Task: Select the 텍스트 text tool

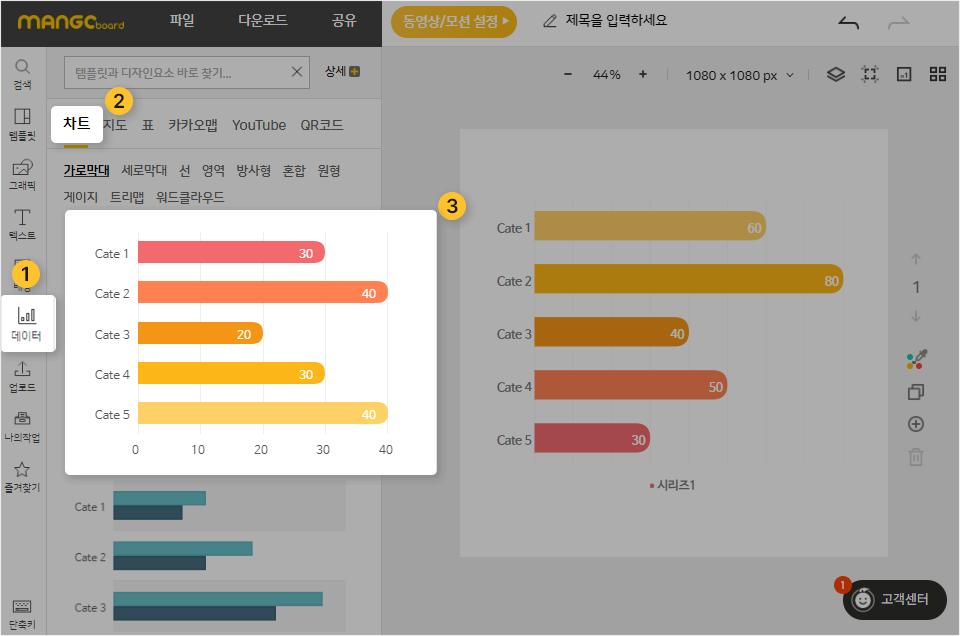Action: [x=22, y=224]
